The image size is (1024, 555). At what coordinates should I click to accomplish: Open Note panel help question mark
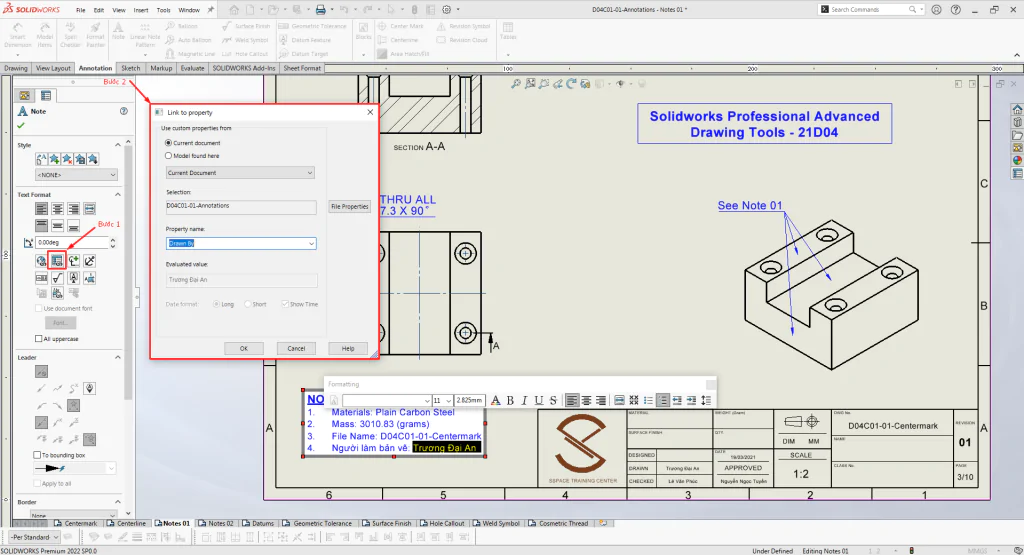pyautogui.click(x=123, y=111)
